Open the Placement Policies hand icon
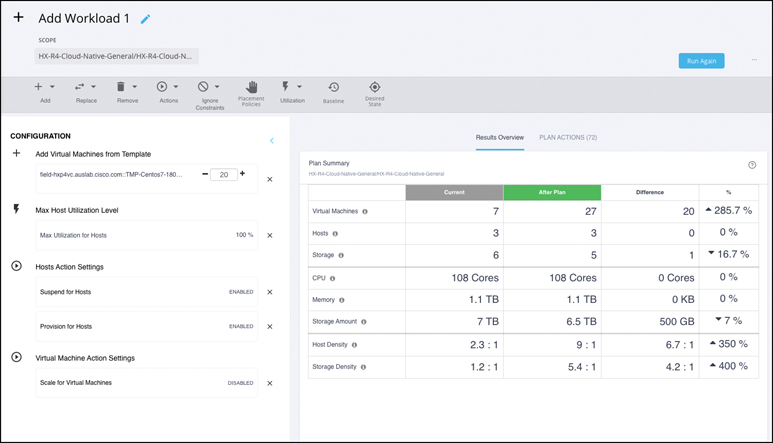Viewport: 773px width, 443px height. (251, 88)
